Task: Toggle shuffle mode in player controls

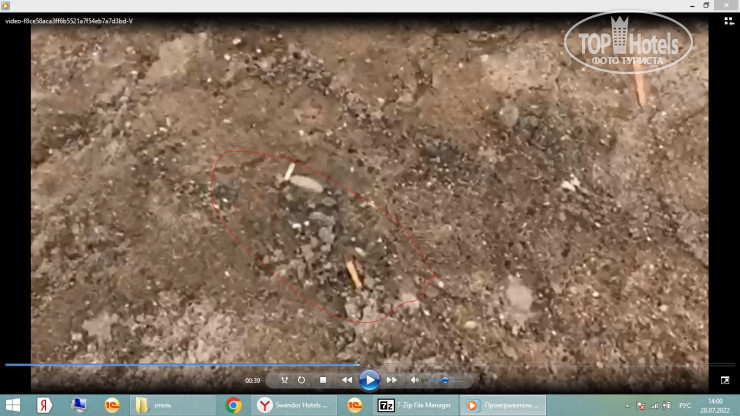Action: (x=284, y=380)
